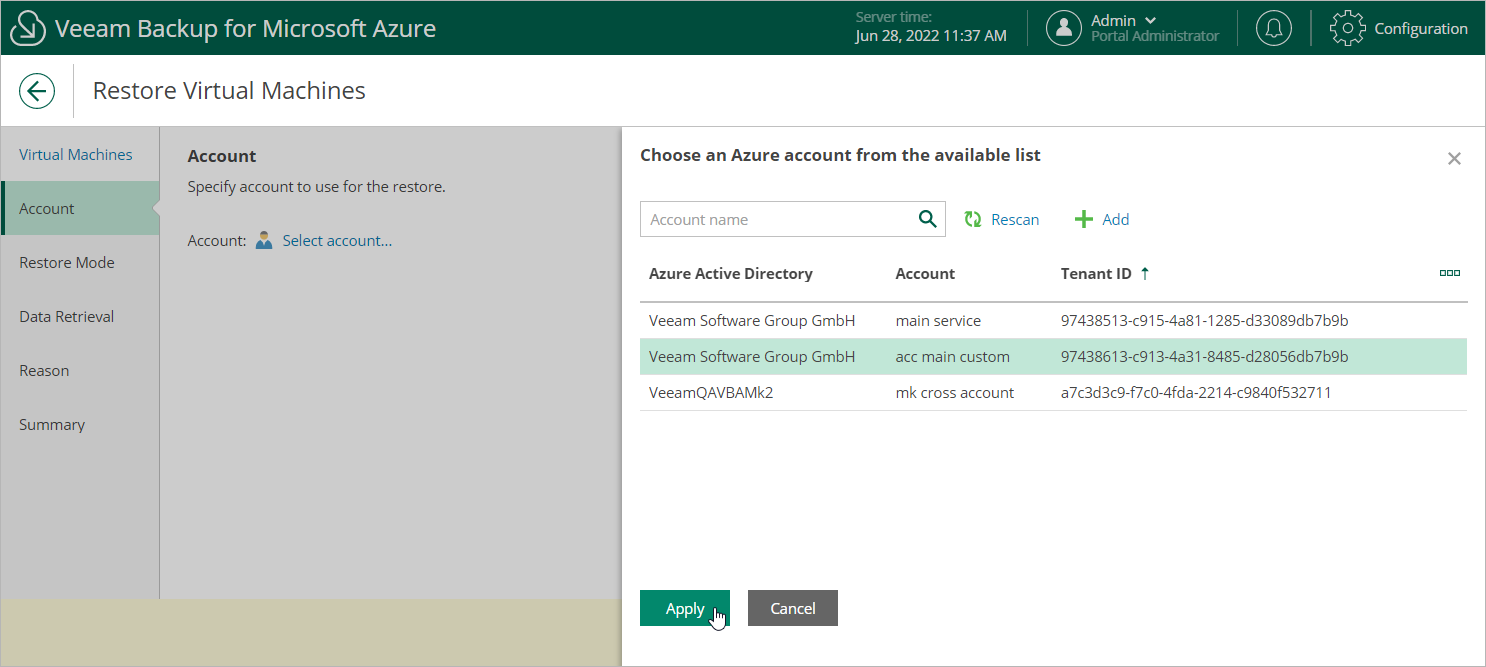
Task: Click the Select account link
Action: tap(337, 240)
